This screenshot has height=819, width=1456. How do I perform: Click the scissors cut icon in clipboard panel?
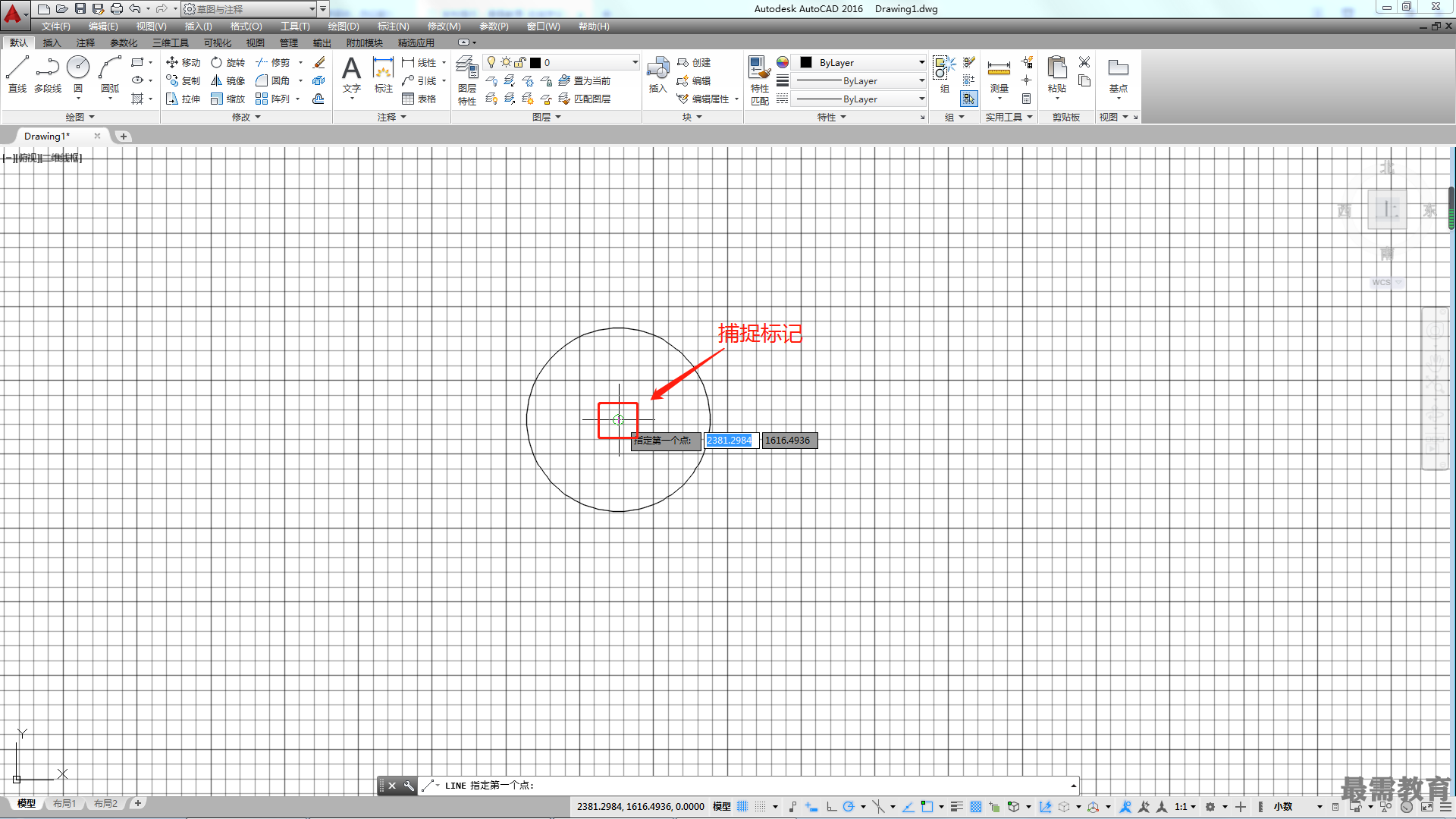point(1084,62)
